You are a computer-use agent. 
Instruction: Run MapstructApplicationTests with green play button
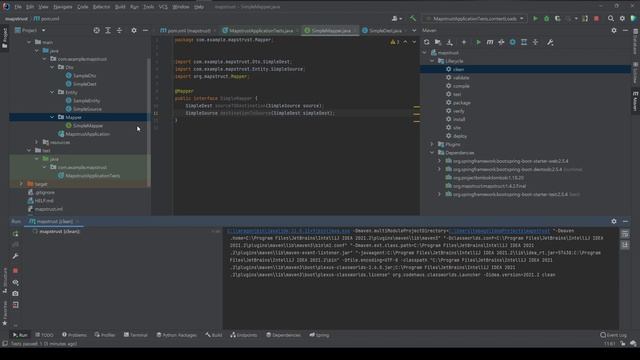(x=535, y=18)
